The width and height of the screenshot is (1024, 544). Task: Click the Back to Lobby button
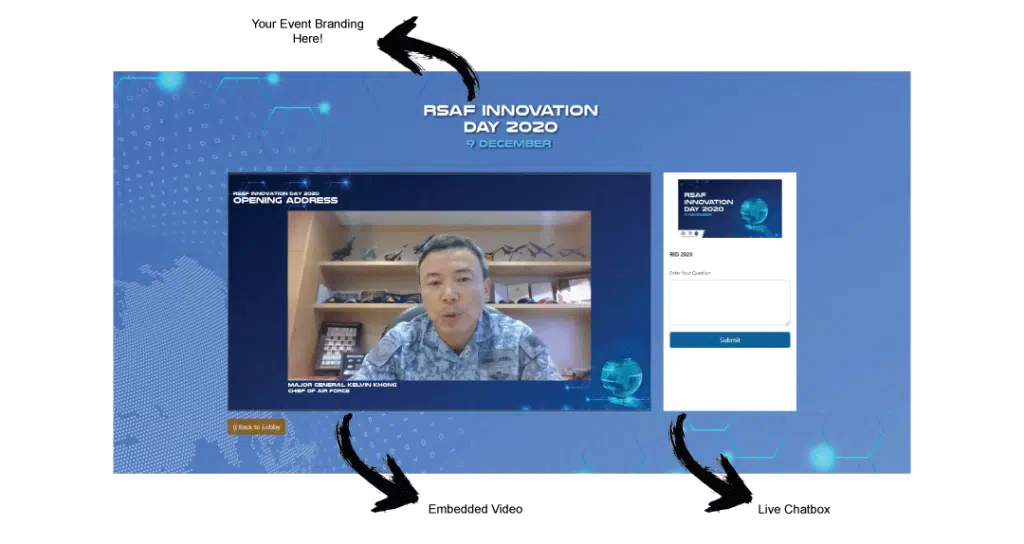pos(257,427)
